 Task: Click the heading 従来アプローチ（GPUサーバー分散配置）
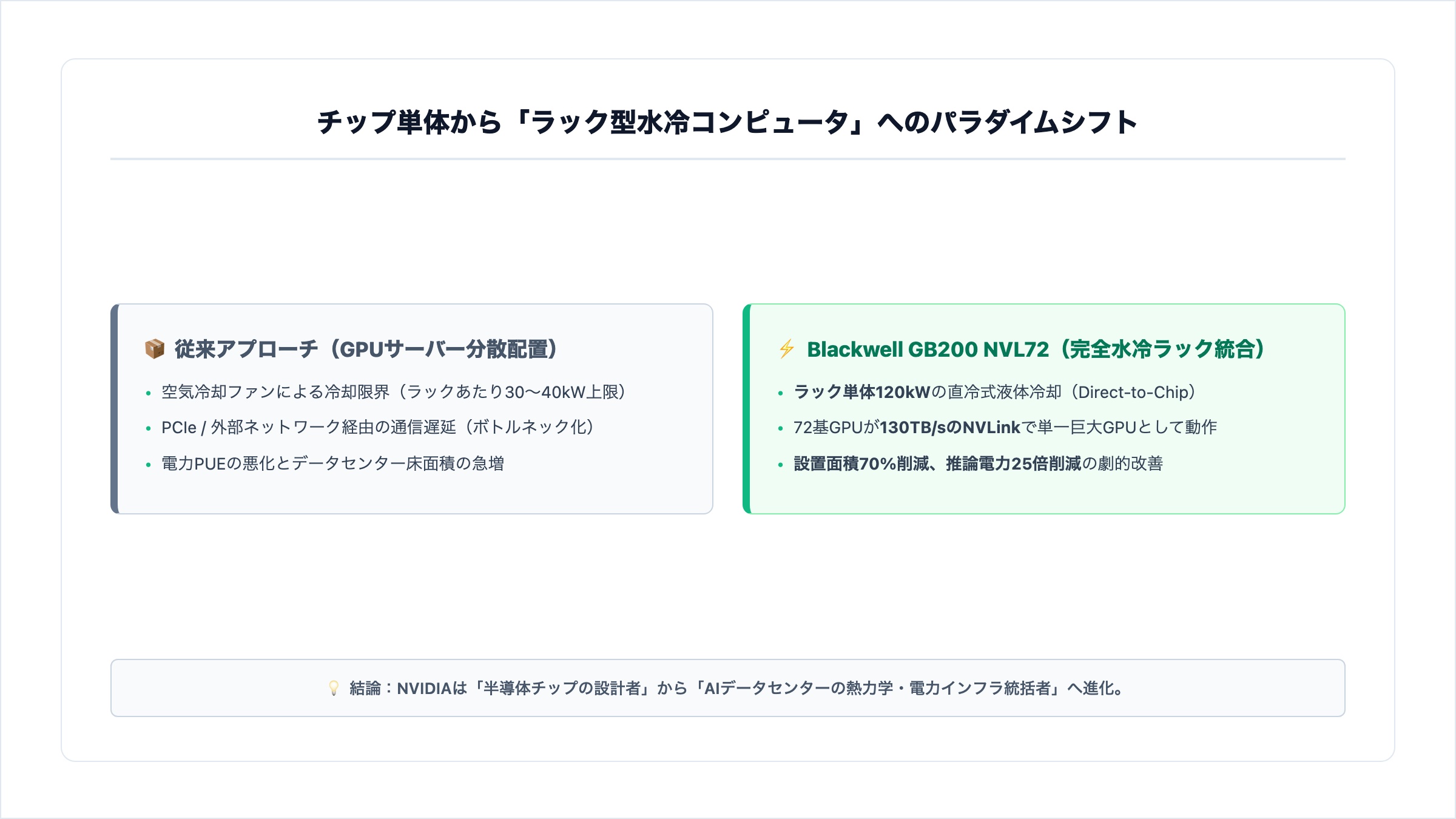366,349
